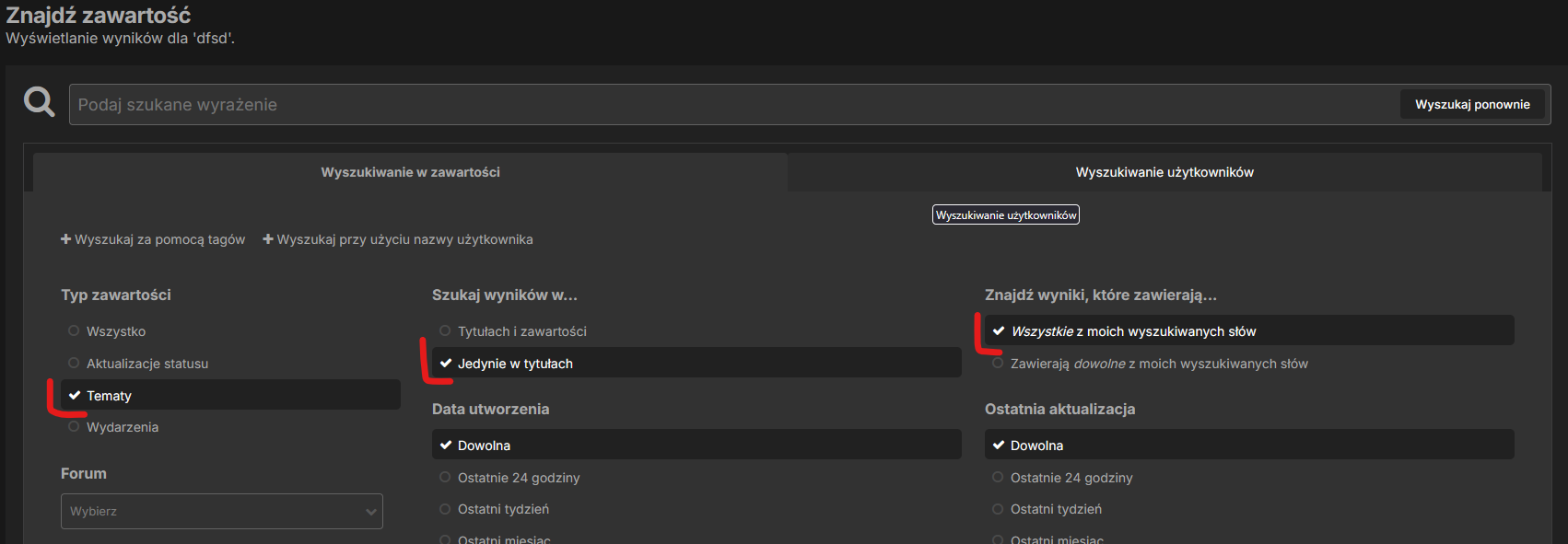Set creation date to Ostatnie 24 godziny
Image resolution: width=1568 pixels, height=544 pixels.
(x=518, y=478)
